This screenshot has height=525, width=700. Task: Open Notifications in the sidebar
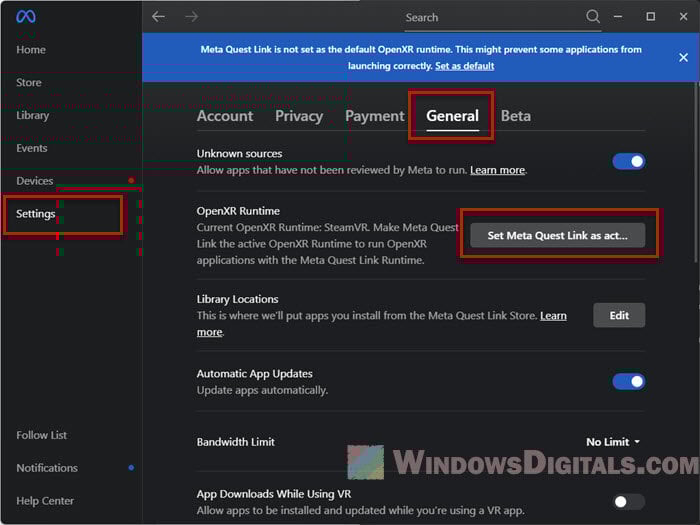click(47, 468)
